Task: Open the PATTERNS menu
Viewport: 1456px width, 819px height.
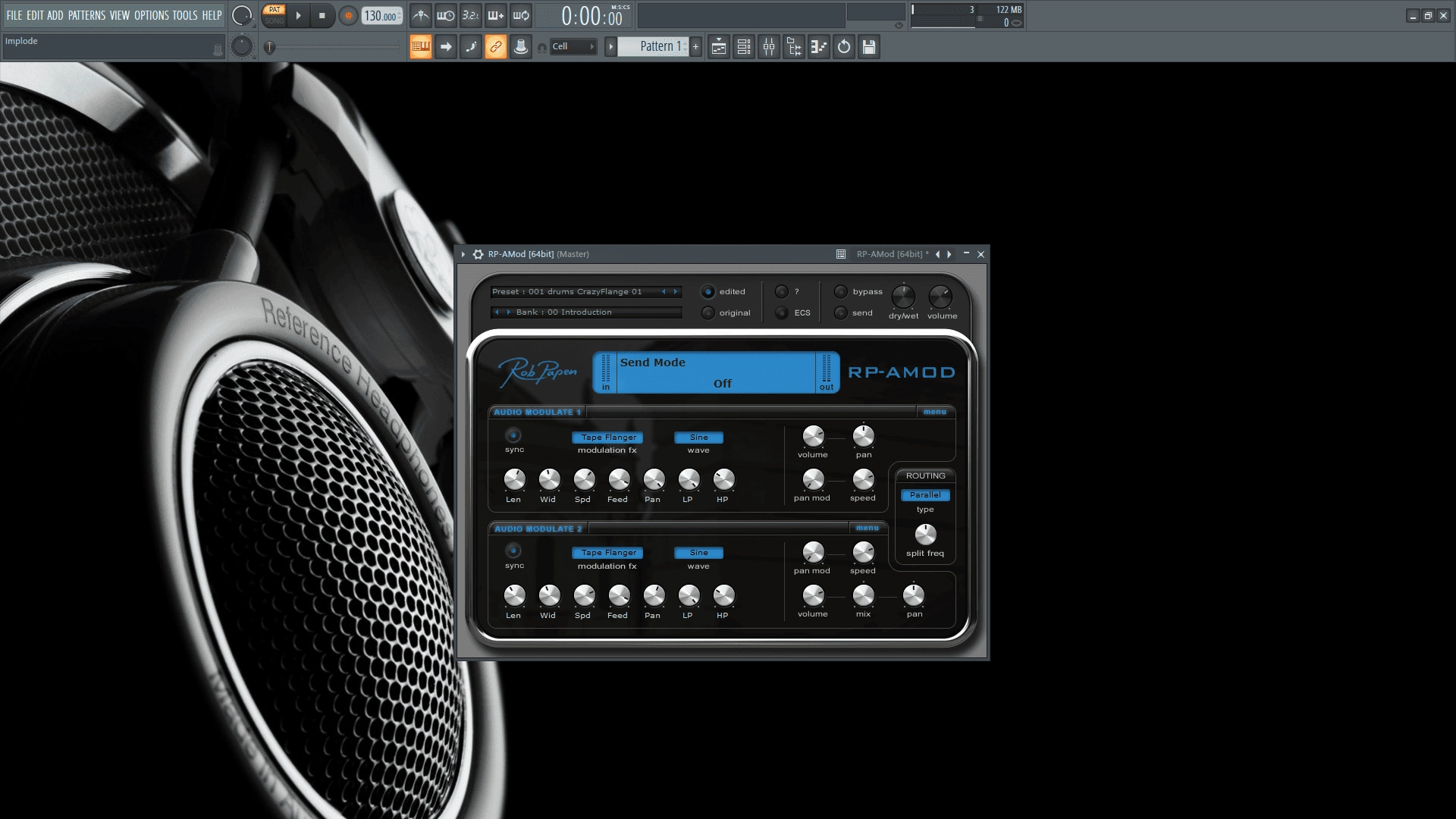Action: tap(87, 15)
